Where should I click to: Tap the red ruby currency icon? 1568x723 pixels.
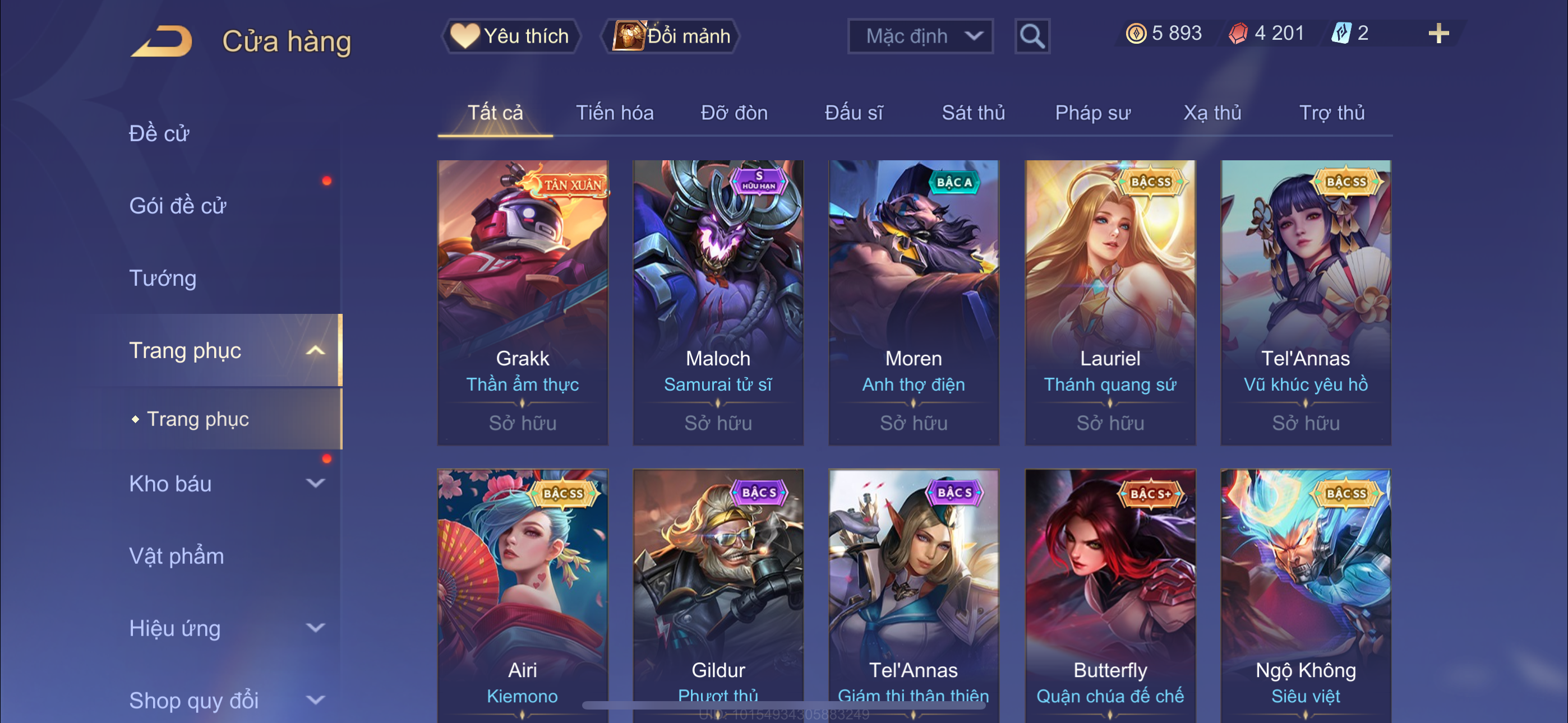(x=1238, y=34)
